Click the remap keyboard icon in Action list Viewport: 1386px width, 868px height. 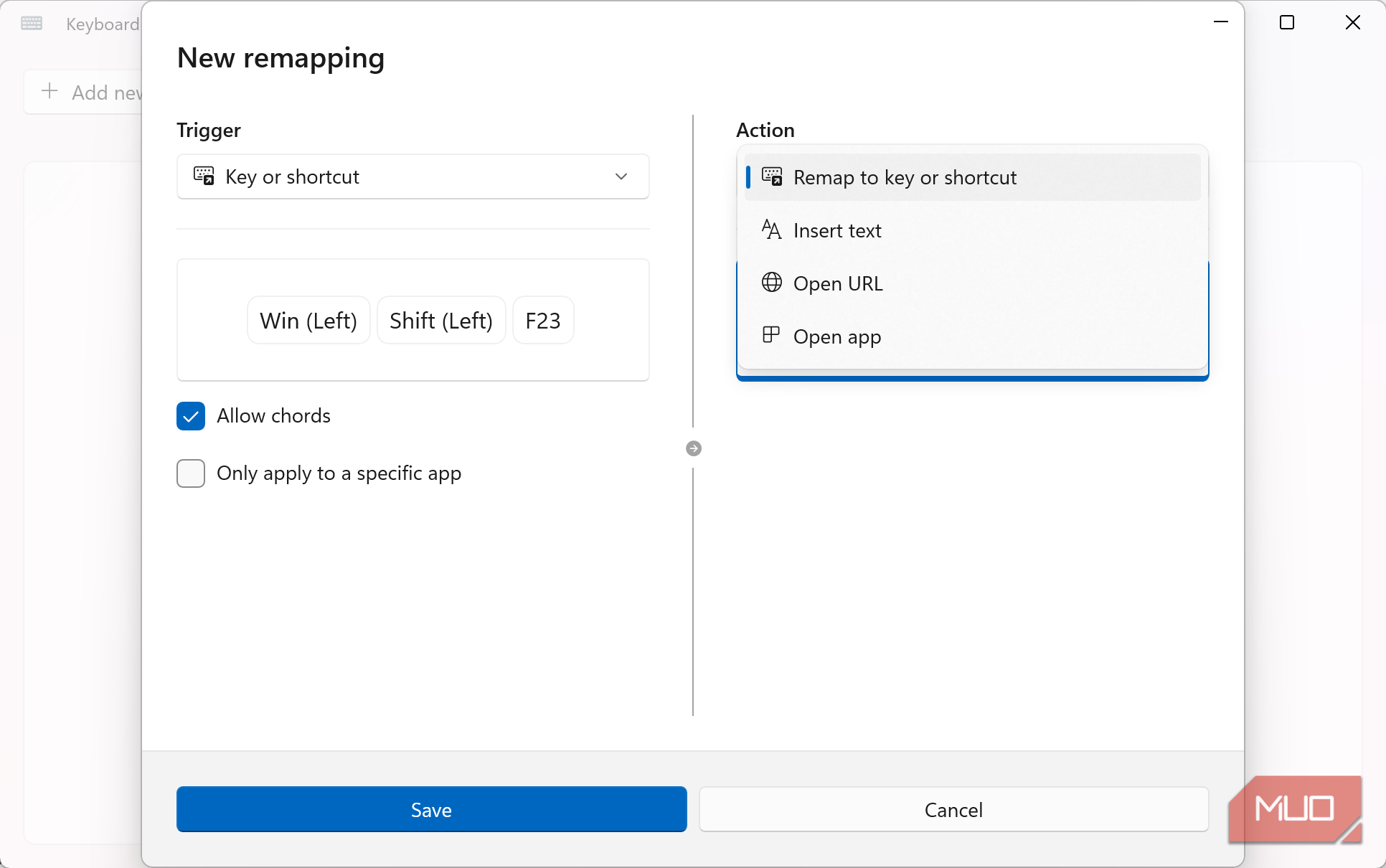771,176
